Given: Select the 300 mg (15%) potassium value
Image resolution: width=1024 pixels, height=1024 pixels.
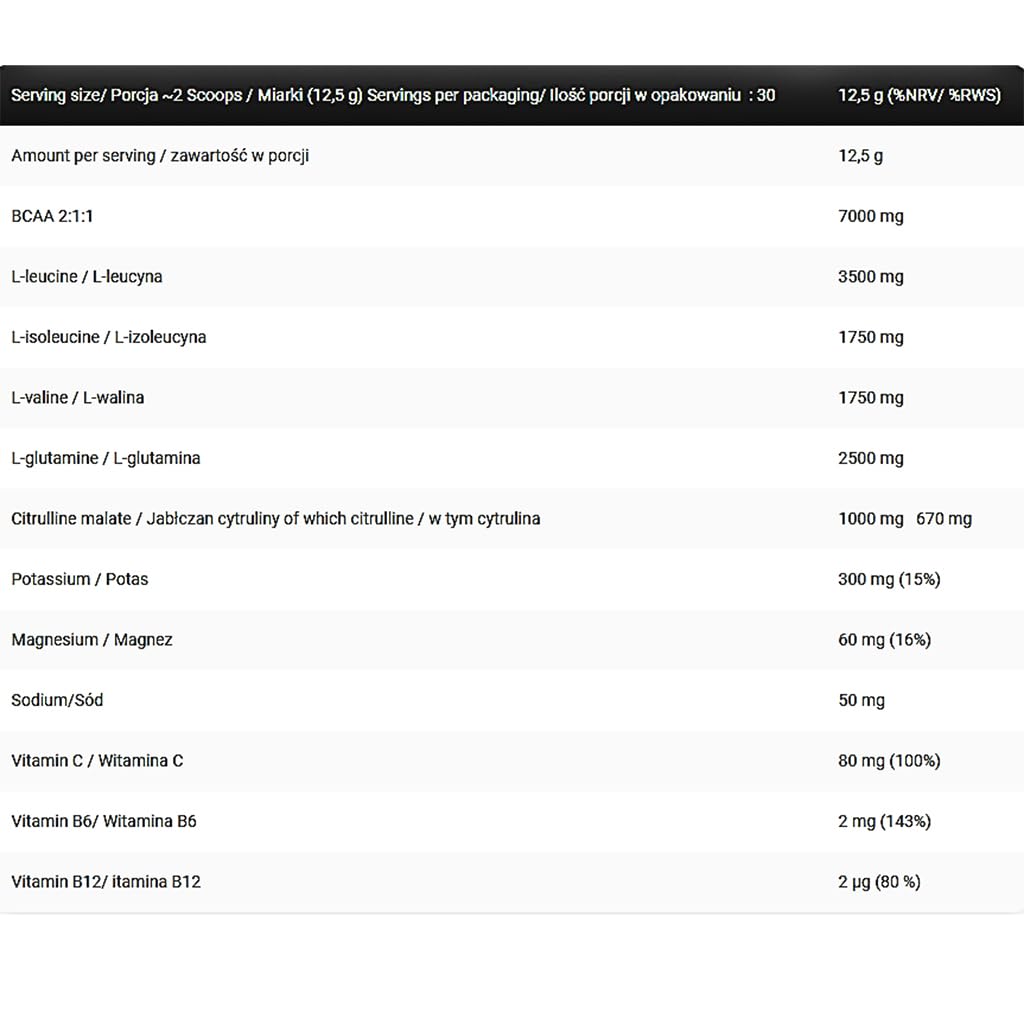Looking at the screenshot, I should [889, 579].
